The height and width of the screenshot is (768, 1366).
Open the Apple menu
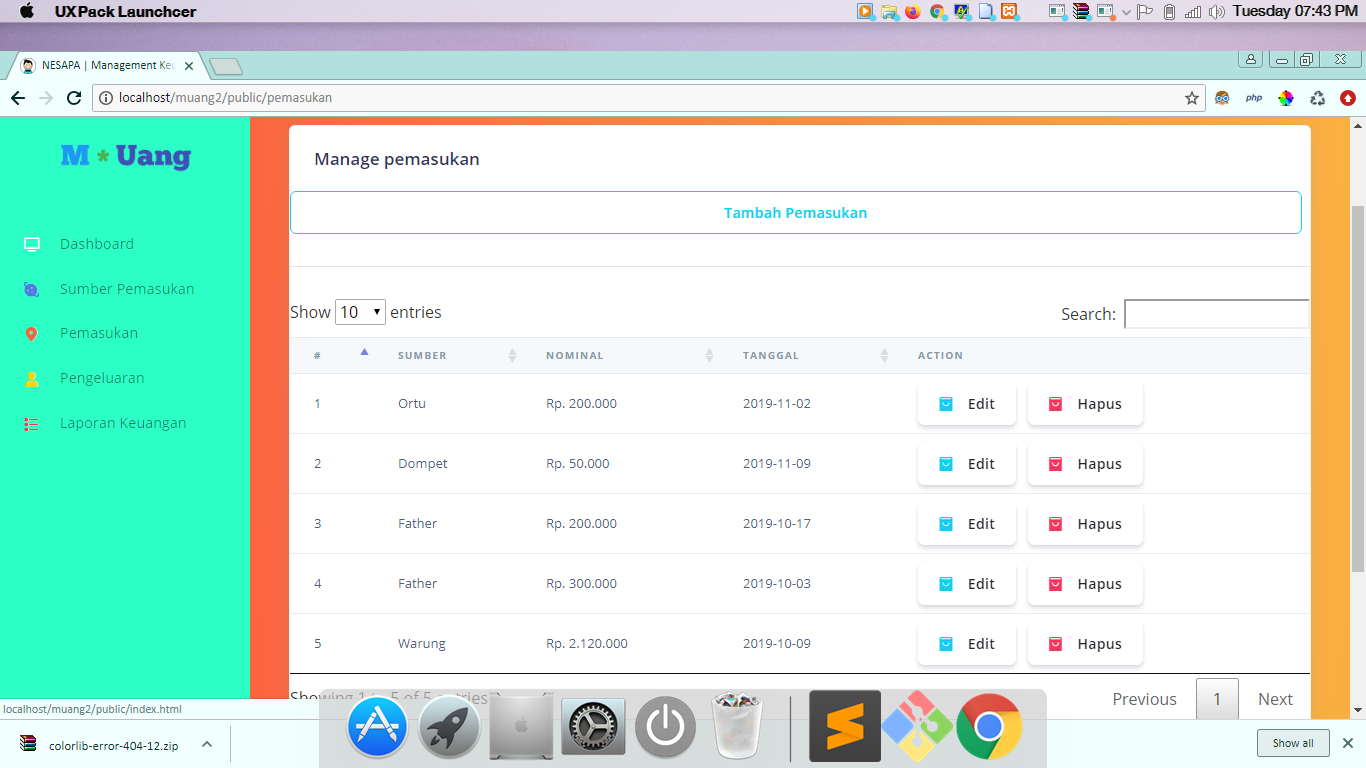click(x=26, y=11)
